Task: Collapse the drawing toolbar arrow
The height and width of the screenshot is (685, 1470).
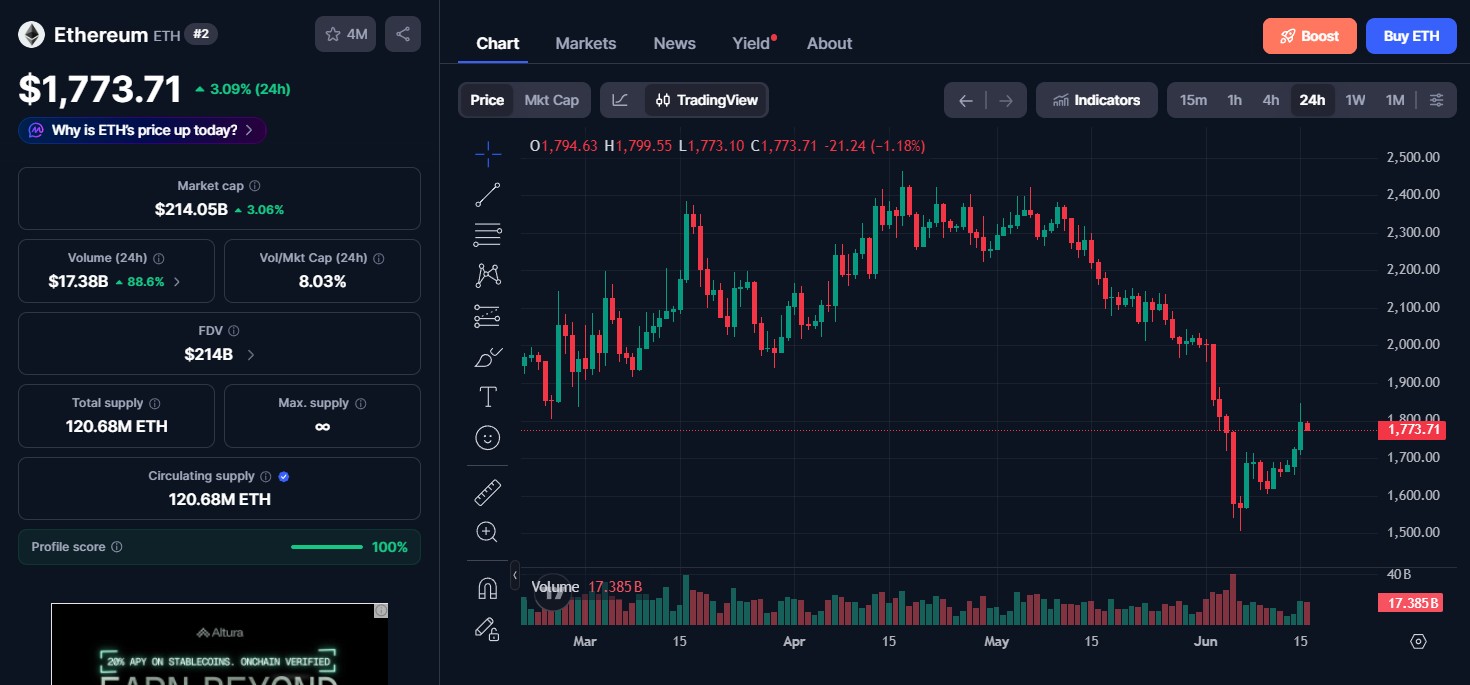Action: click(515, 575)
